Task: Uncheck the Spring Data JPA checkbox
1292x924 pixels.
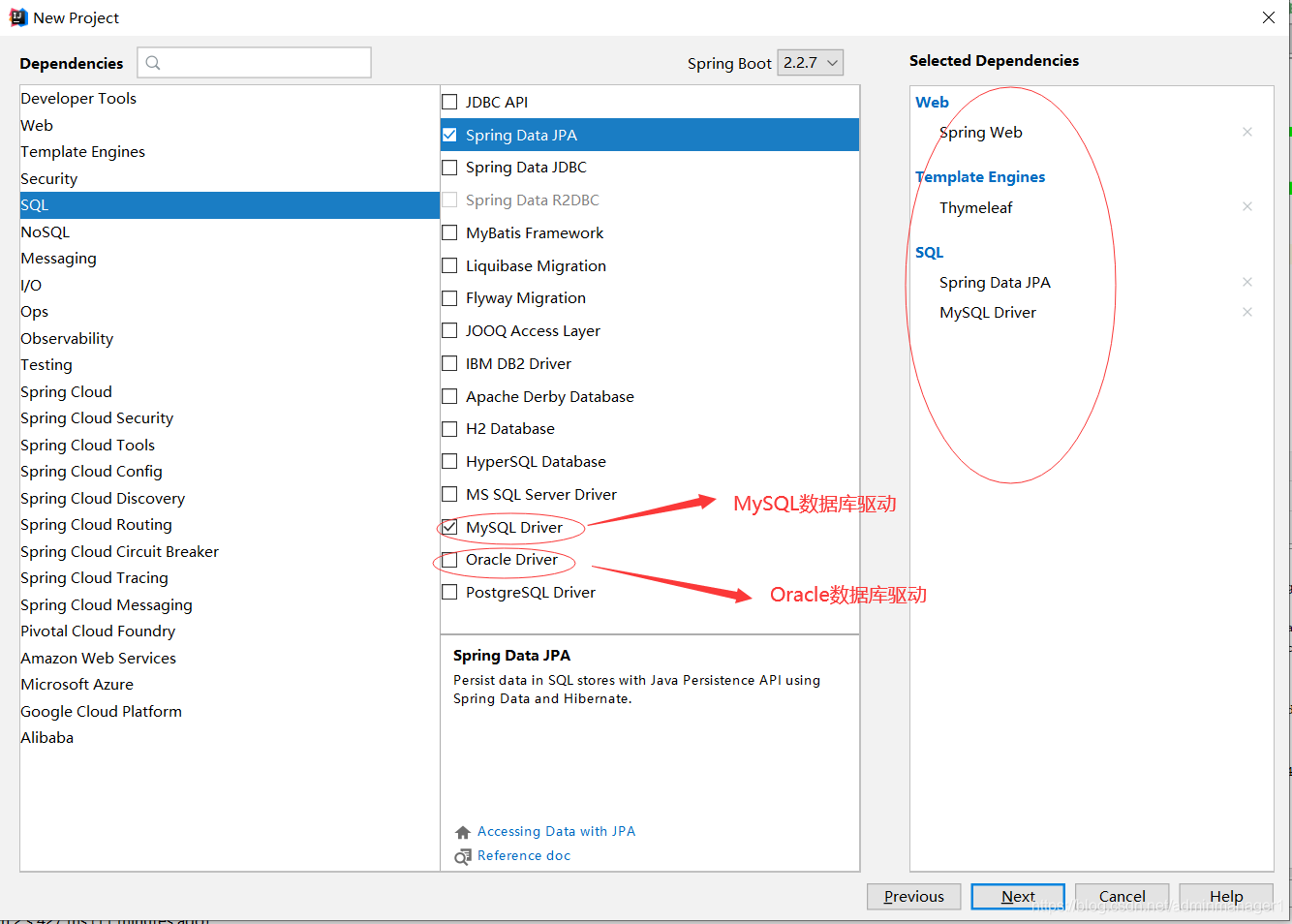Action: coord(449,135)
